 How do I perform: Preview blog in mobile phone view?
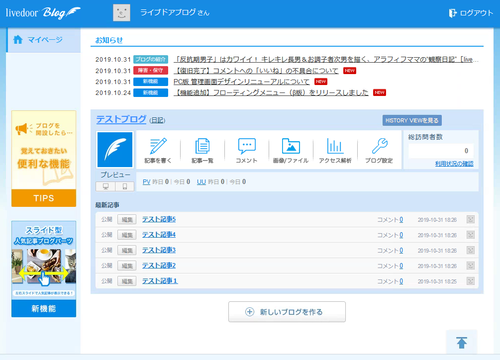[125, 186]
